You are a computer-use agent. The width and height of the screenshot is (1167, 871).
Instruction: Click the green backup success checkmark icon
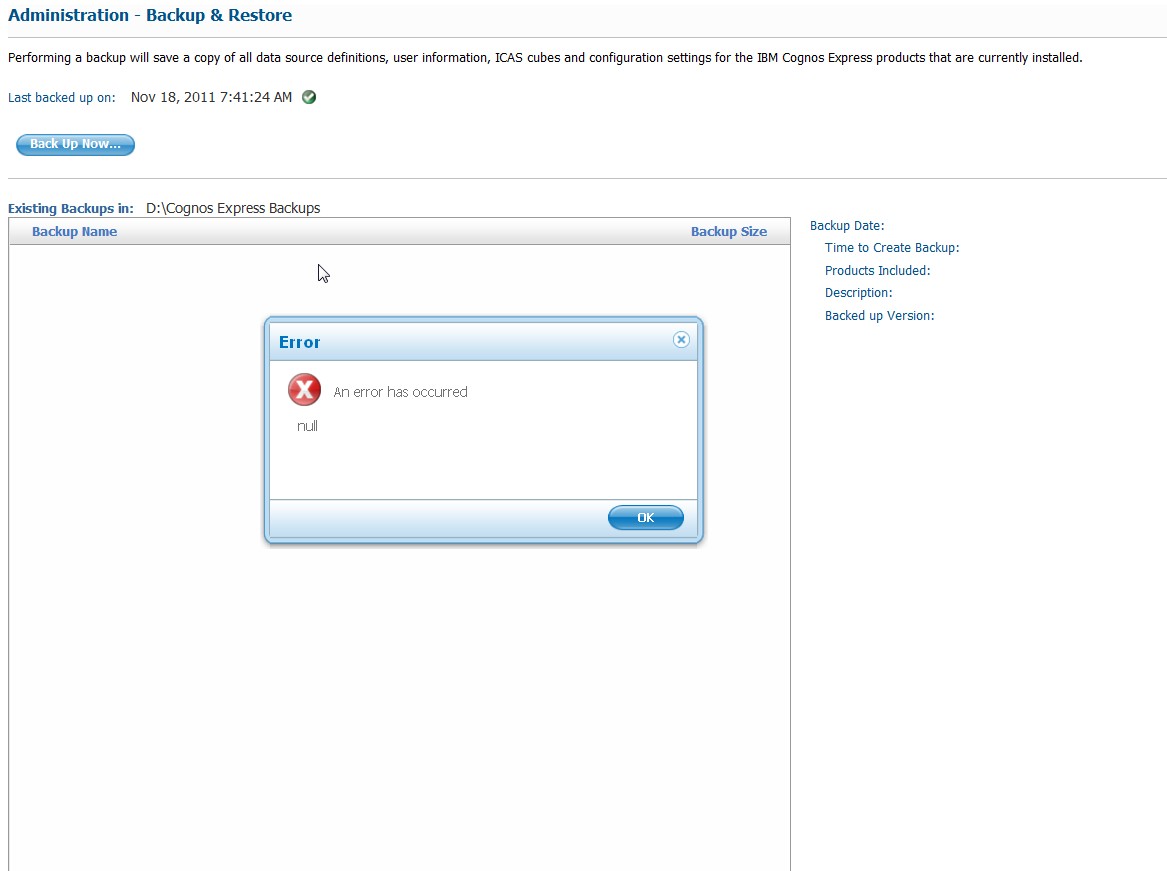(x=309, y=97)
